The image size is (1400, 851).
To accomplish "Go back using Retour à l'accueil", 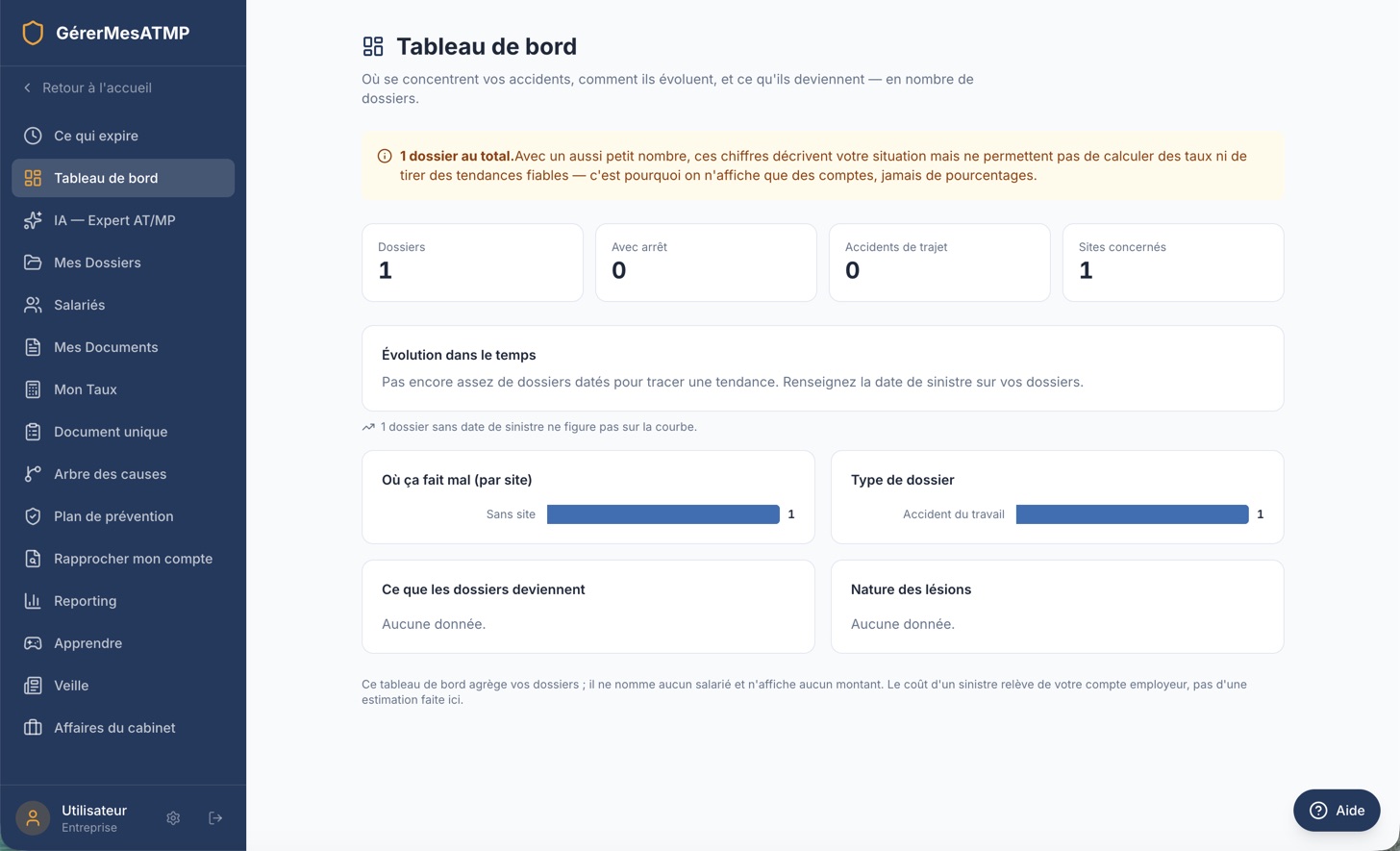I will [87, 88].
